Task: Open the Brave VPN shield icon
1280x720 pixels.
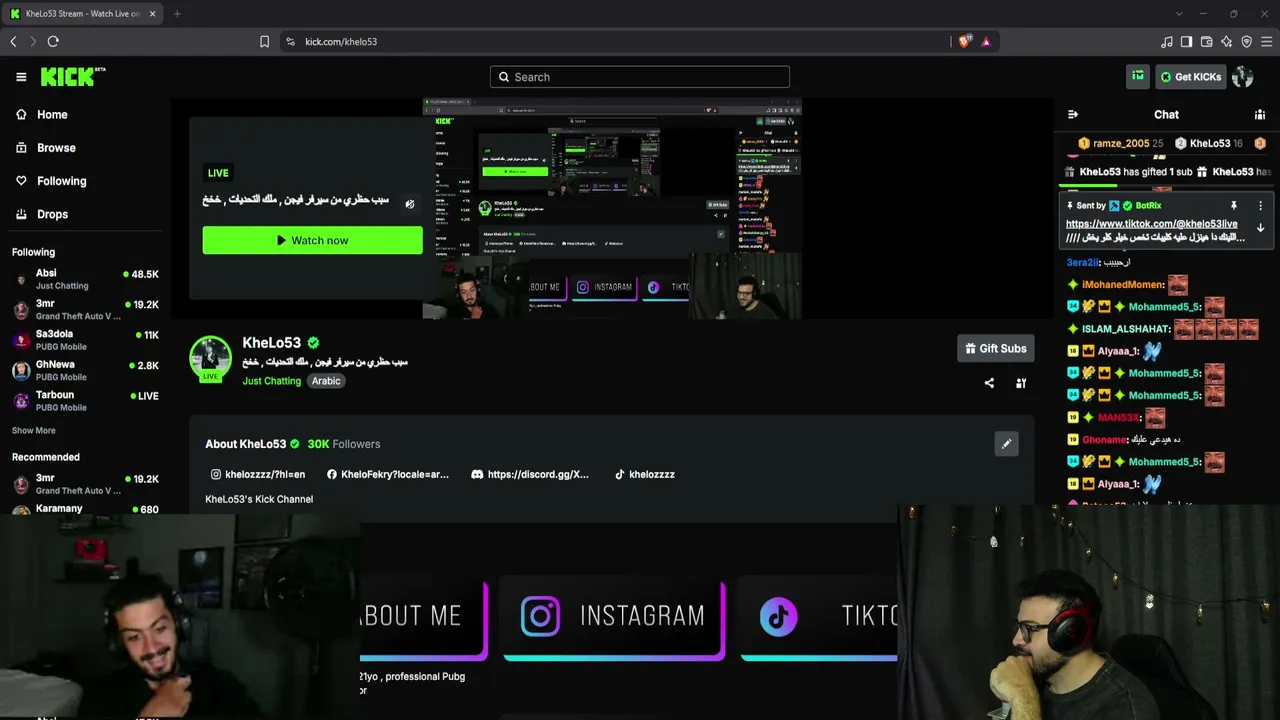Action: click(1246, 42)
